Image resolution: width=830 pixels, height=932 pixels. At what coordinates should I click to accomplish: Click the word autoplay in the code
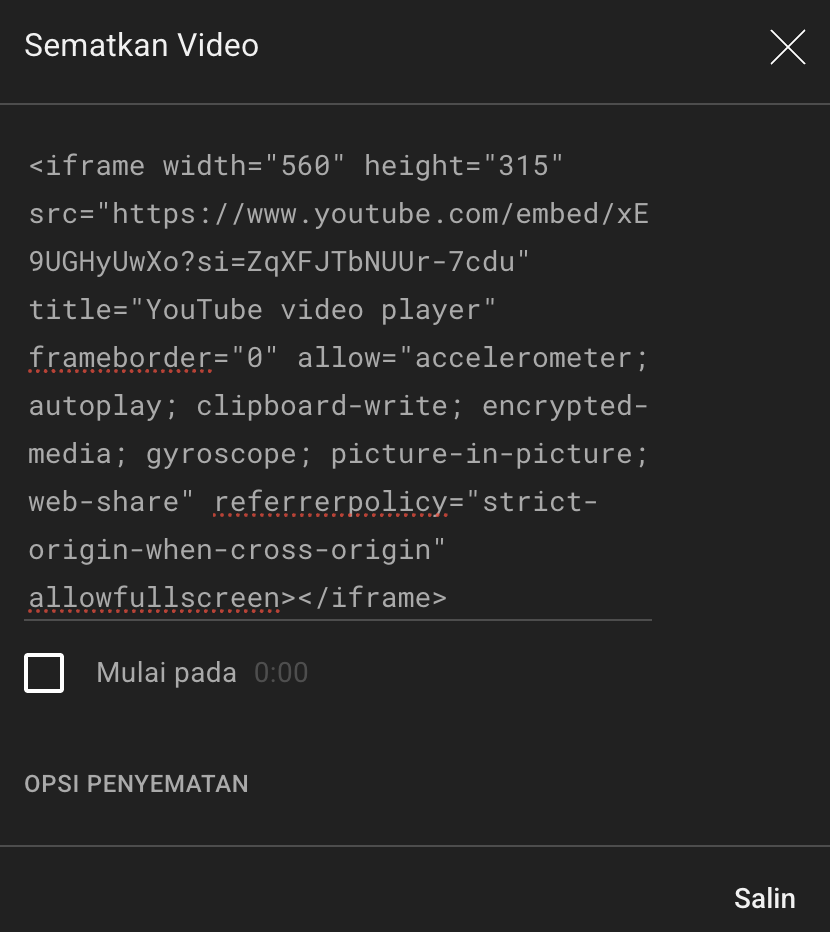tap(95, 405)
